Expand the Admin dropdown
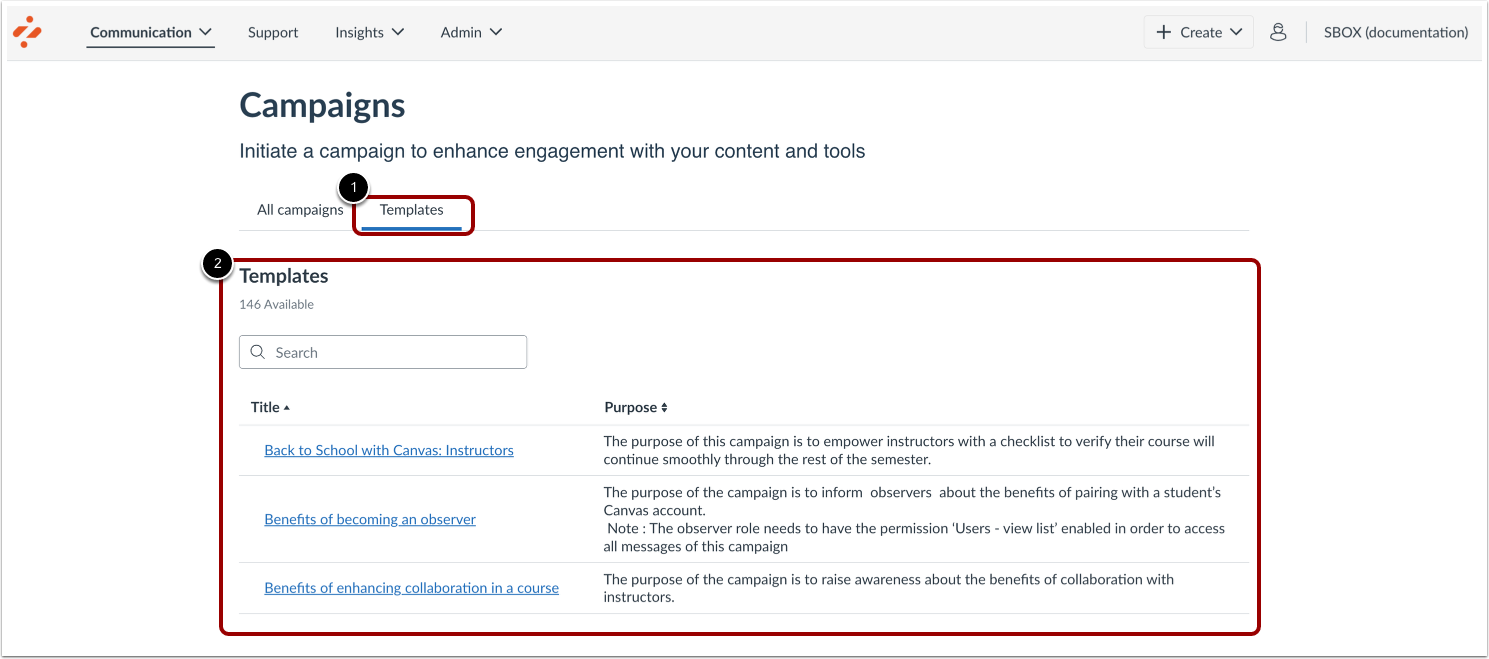The width and height of the screenshot is (1489, 659). [471, 31]
